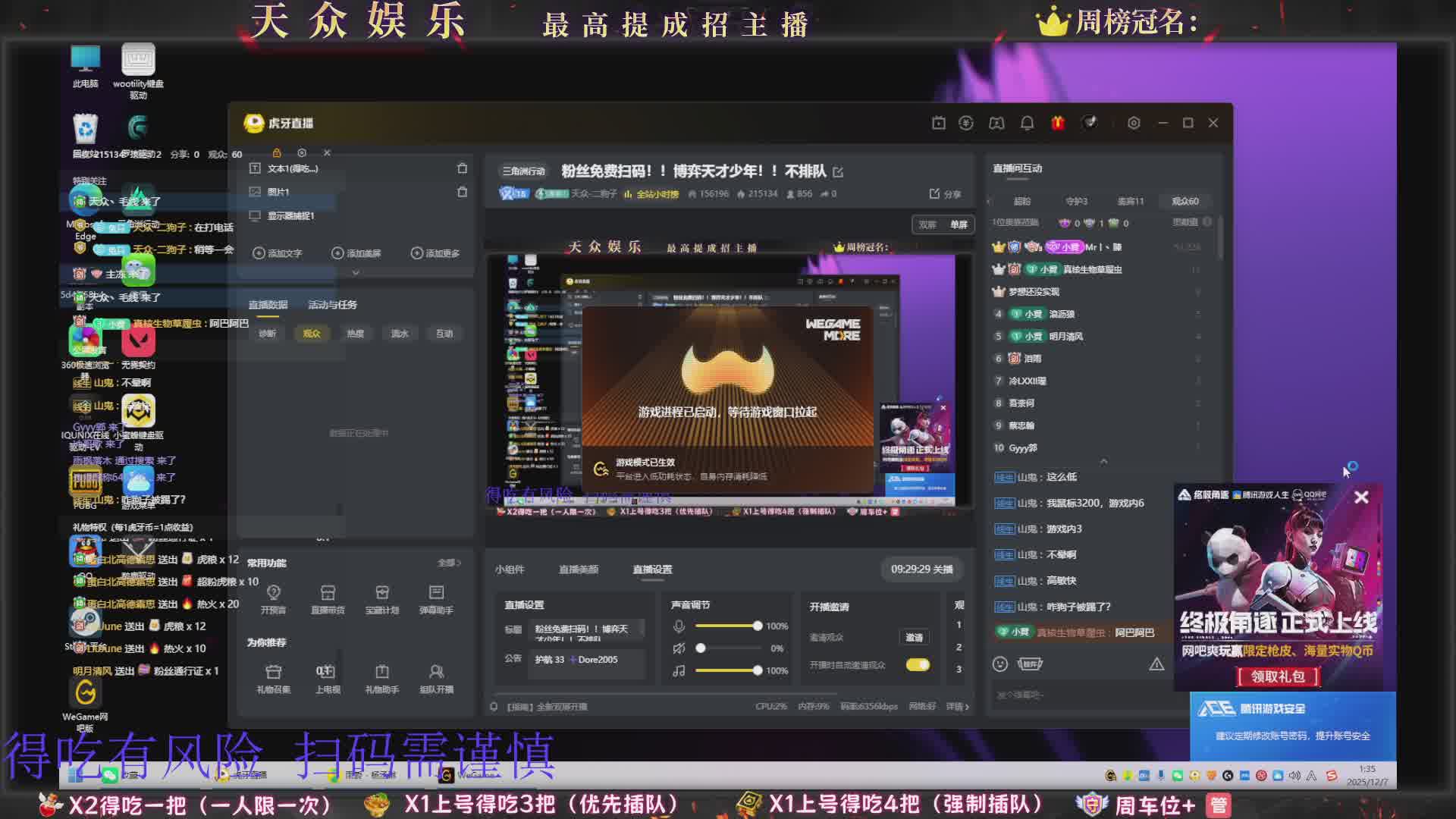Open 直播带货 live commerce tool
This screenshot has height=819, width=1456.
(x=328, y=592)
